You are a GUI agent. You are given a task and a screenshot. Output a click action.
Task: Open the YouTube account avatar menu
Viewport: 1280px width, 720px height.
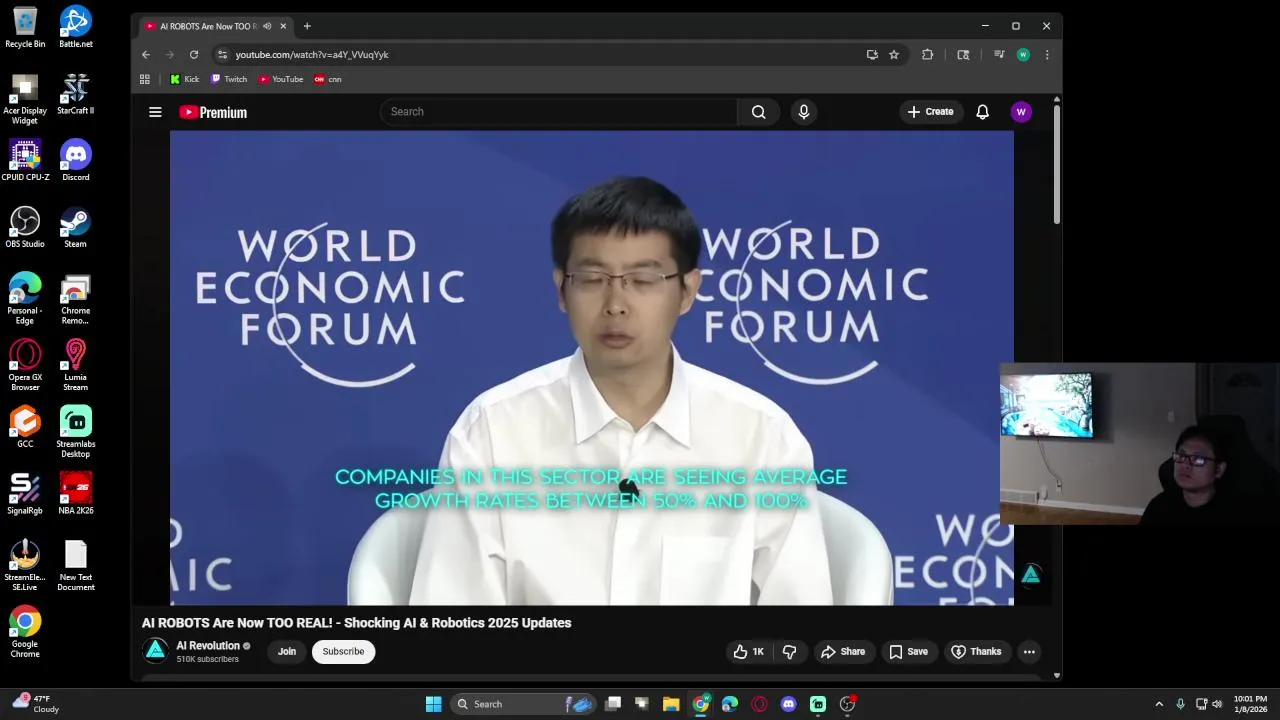click(x=1021, y=112)
